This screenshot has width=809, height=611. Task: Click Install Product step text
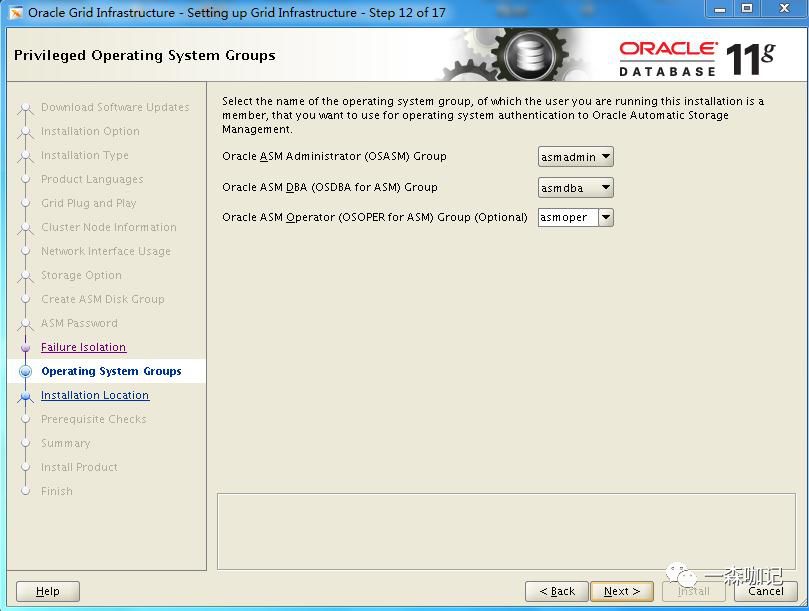[79, 467]
